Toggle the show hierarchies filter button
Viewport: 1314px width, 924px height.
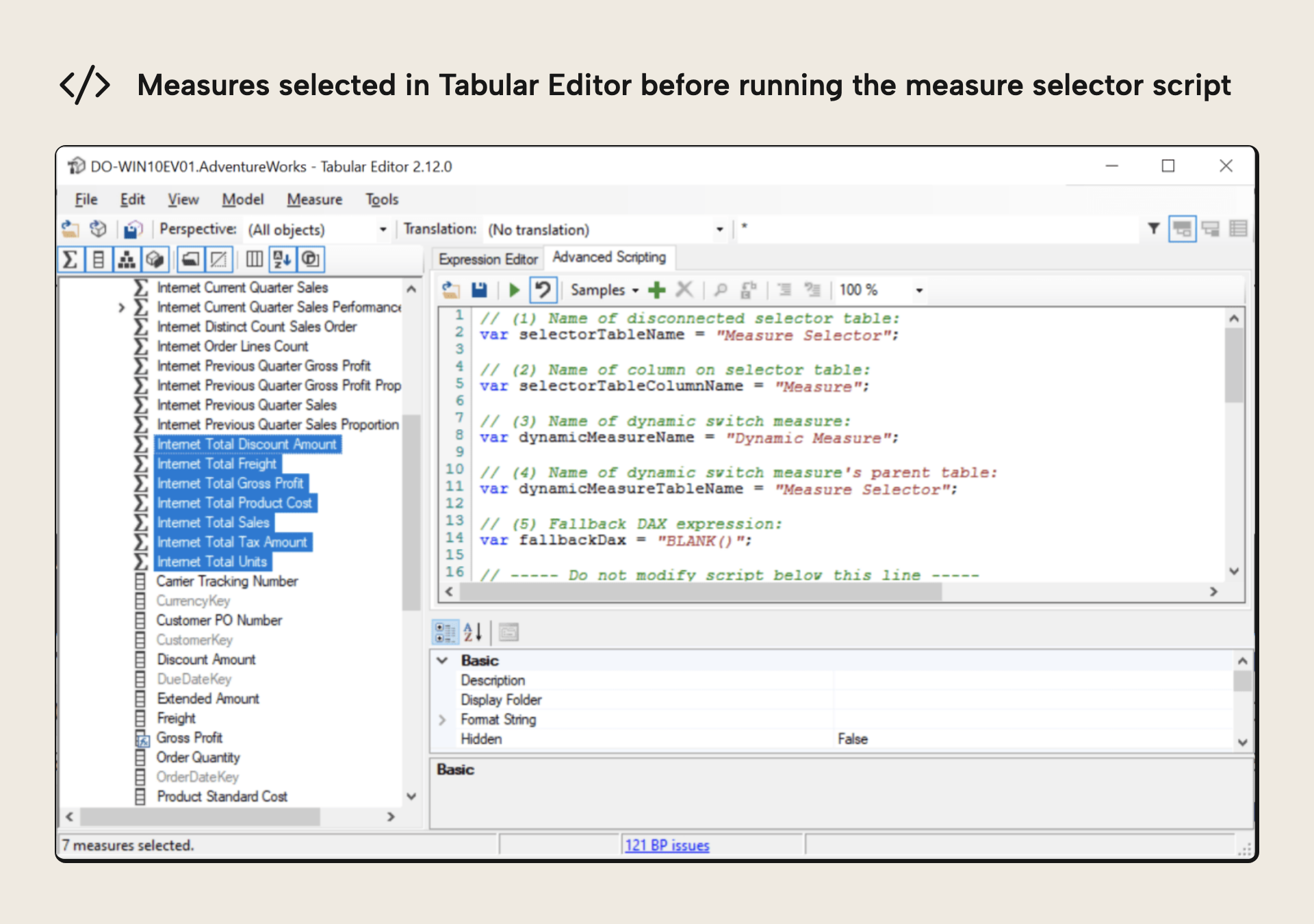[x=127, y=259]
